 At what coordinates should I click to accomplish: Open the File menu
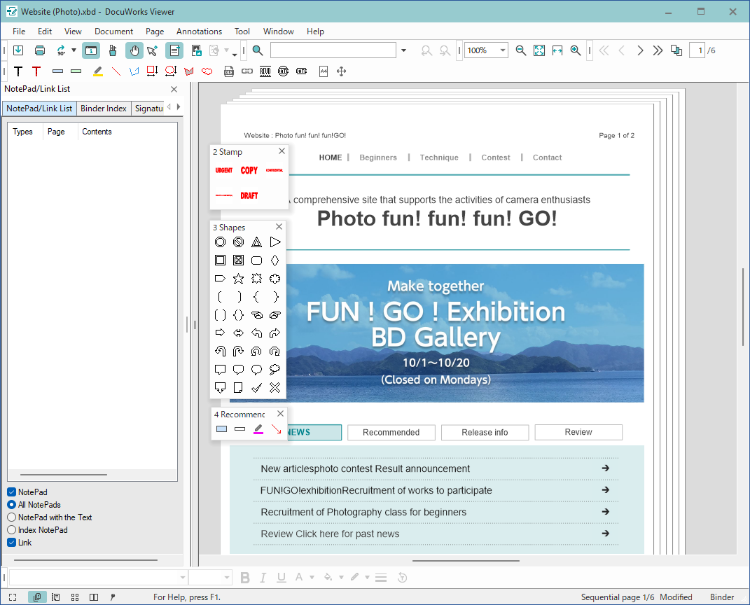click(19, 31)
